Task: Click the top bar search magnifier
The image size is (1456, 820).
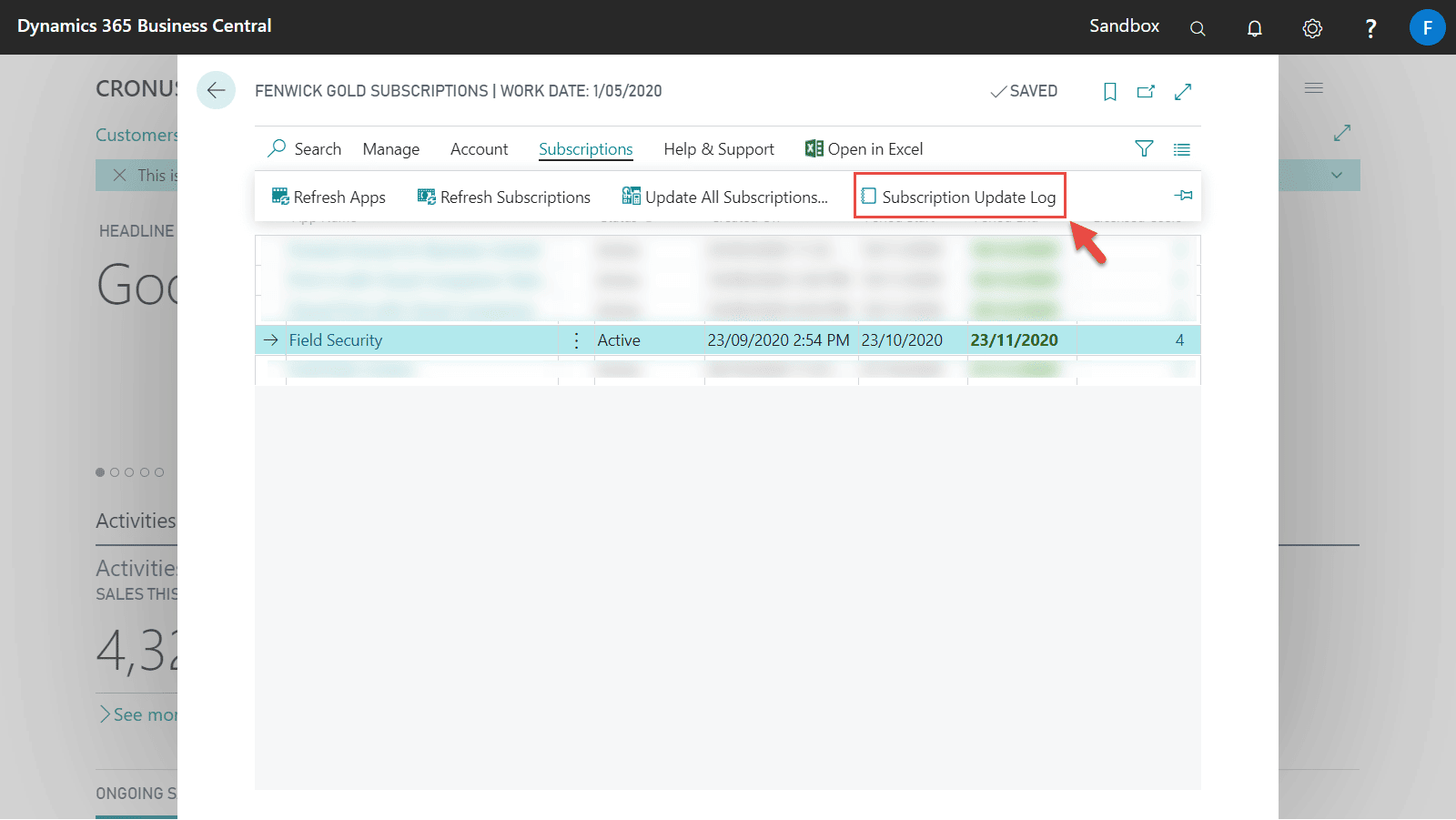Action: [1198, 28]
